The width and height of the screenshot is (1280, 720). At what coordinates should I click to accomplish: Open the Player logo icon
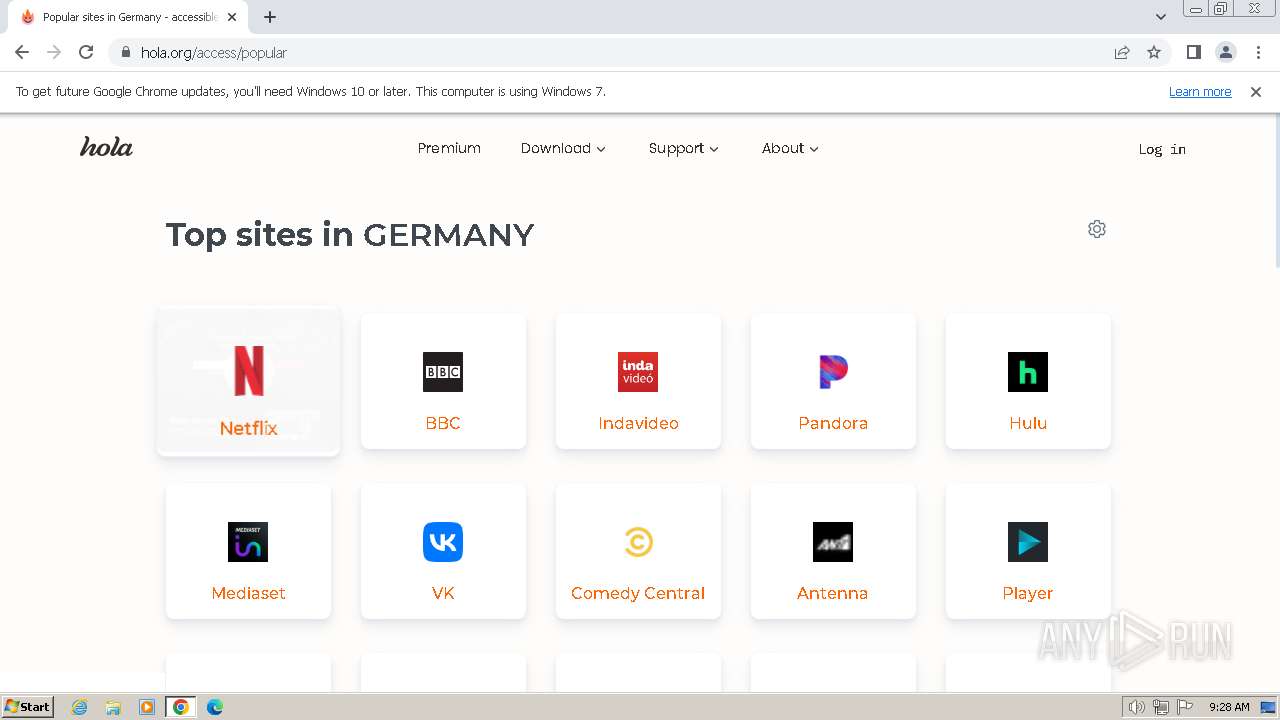1028,542
